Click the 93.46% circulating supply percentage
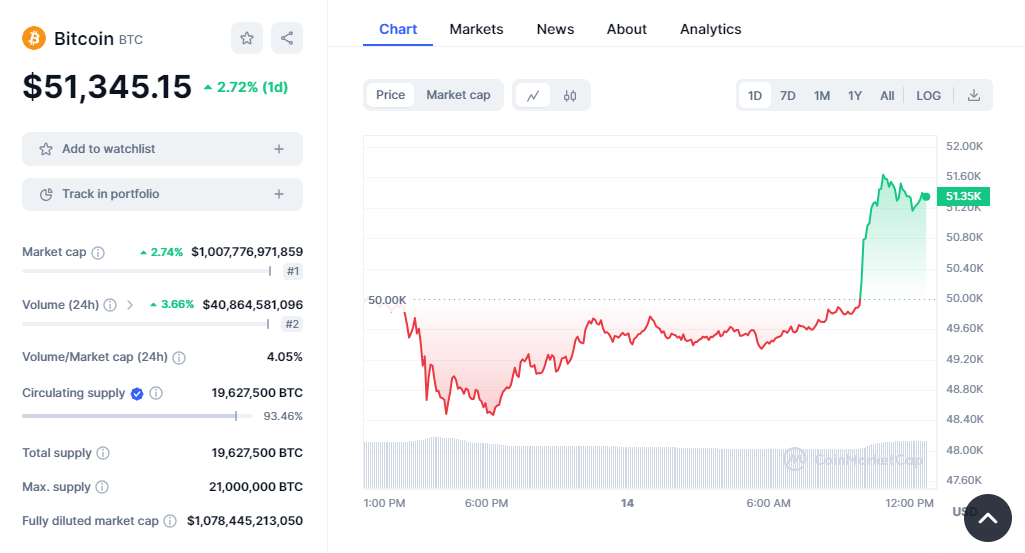 point(283,416)
